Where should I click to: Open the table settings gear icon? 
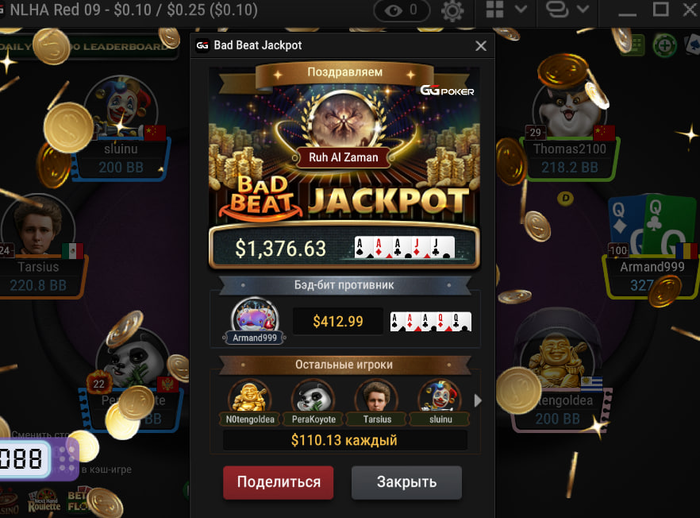tap(452, 11)
